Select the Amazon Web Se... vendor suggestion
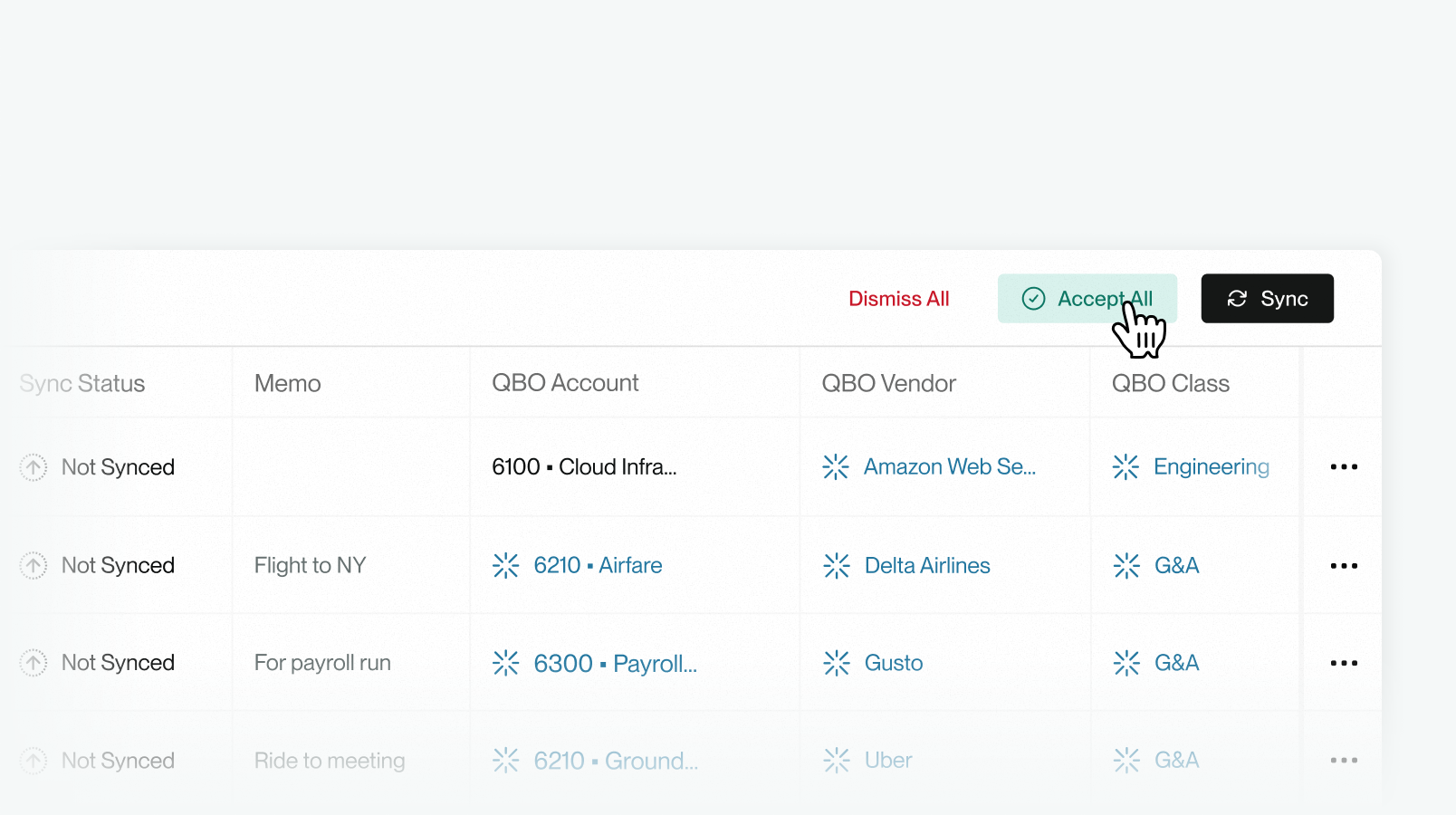Viewport: 1456px width, 815px height. coord(950,467)
